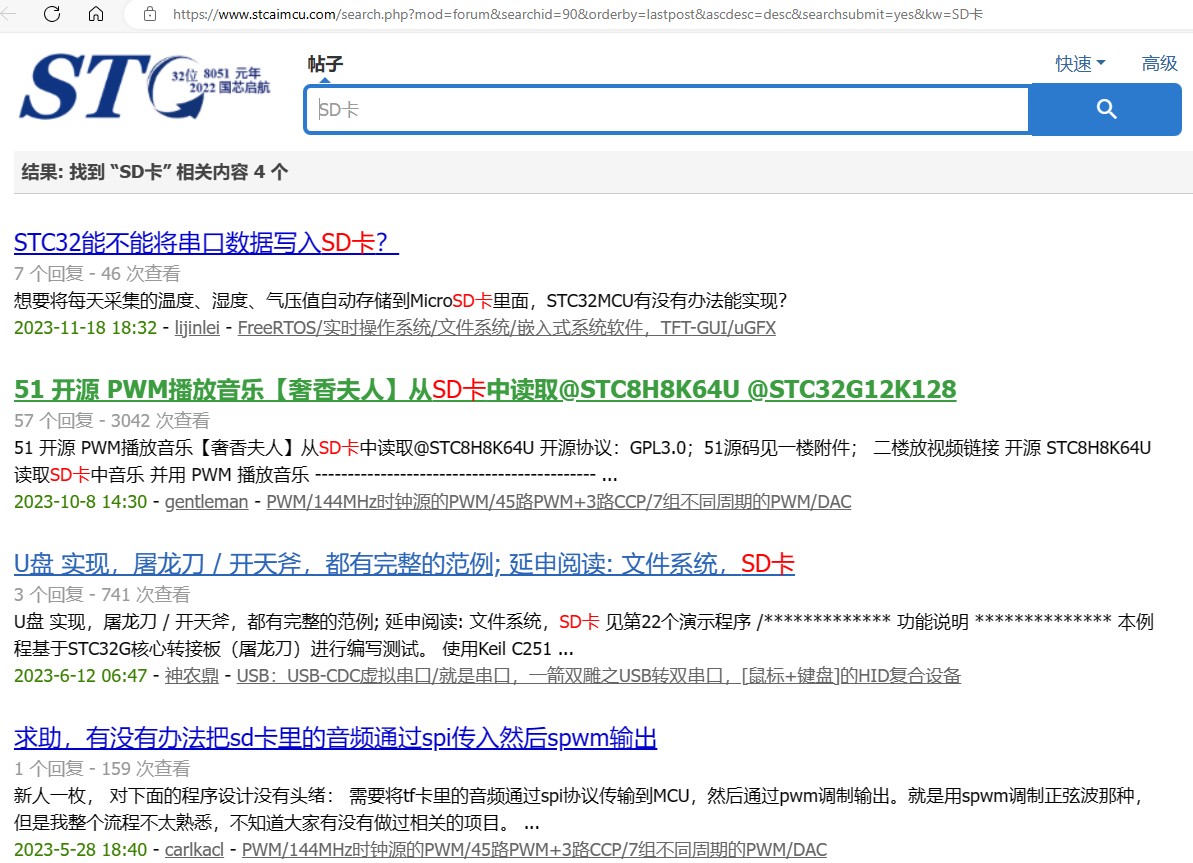Click date 2023-11-18 18:32
The image size is (1193, 863).
(85, 328)
